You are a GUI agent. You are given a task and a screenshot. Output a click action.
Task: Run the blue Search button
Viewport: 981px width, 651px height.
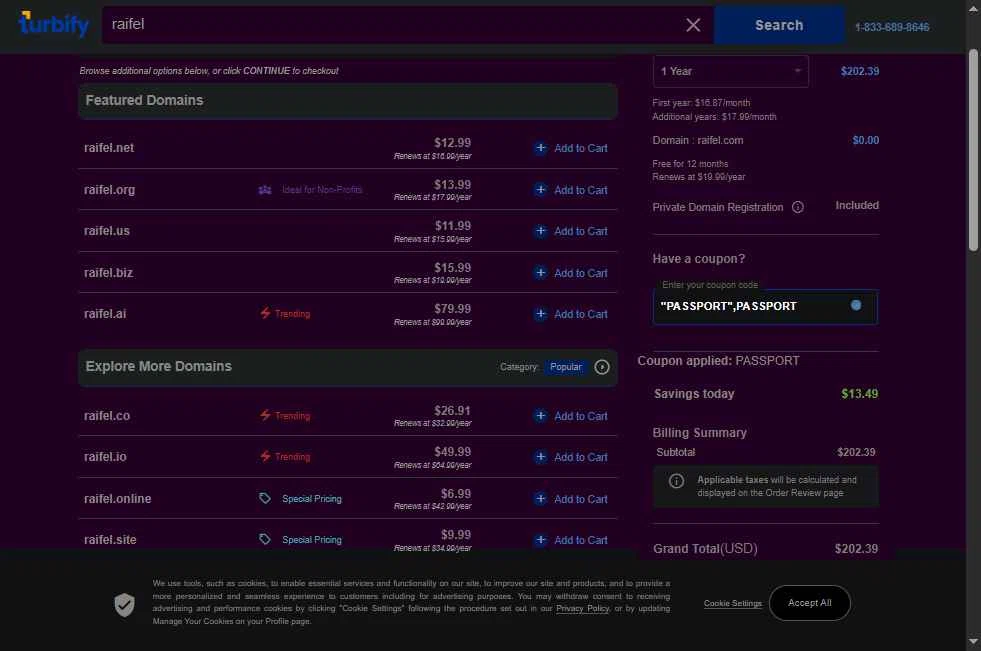click(779, 25)
